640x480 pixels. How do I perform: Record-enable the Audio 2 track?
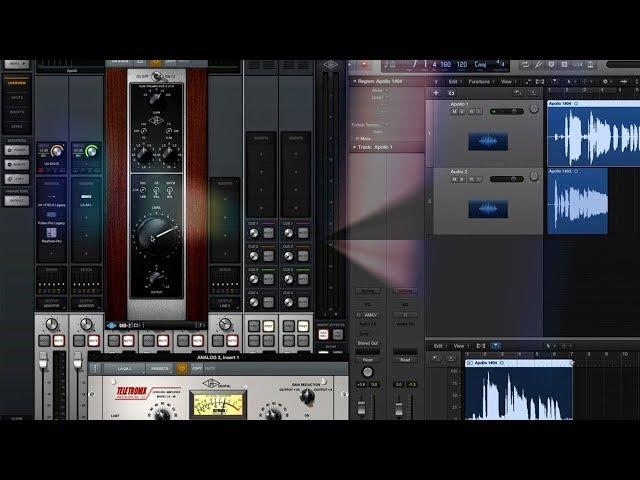pos(471,179)
